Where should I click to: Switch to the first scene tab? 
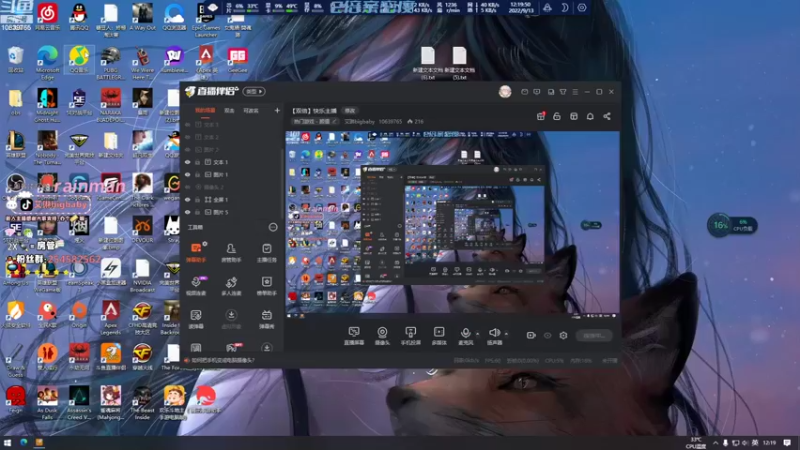click(205, 110)
